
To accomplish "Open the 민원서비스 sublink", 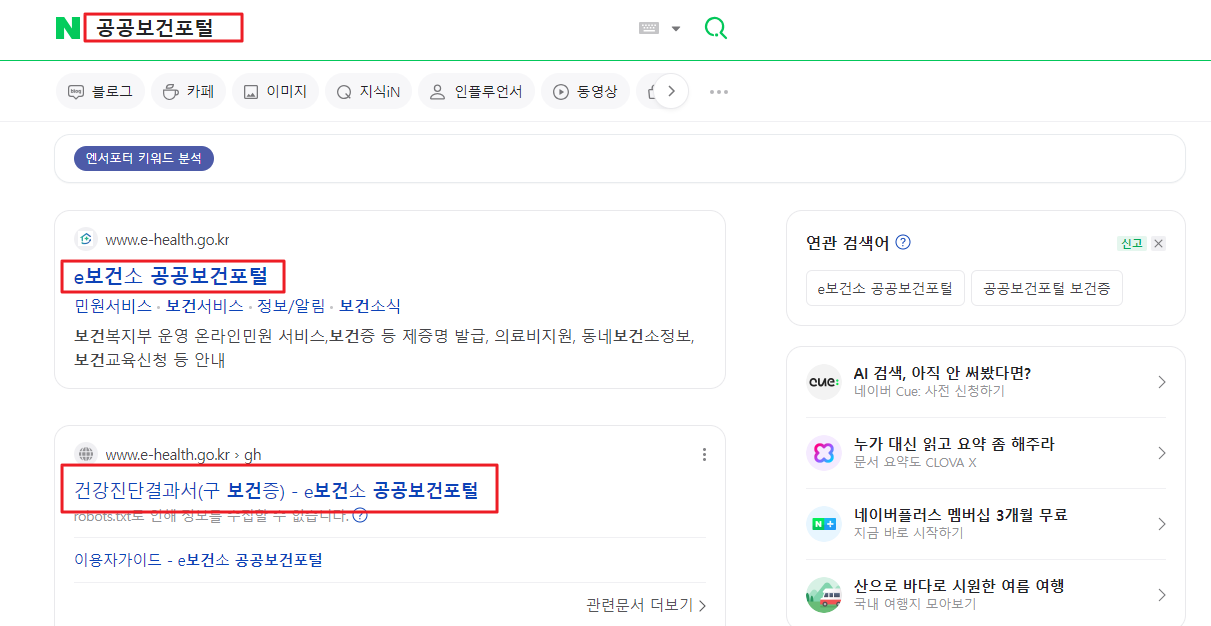I will point(114,306).
